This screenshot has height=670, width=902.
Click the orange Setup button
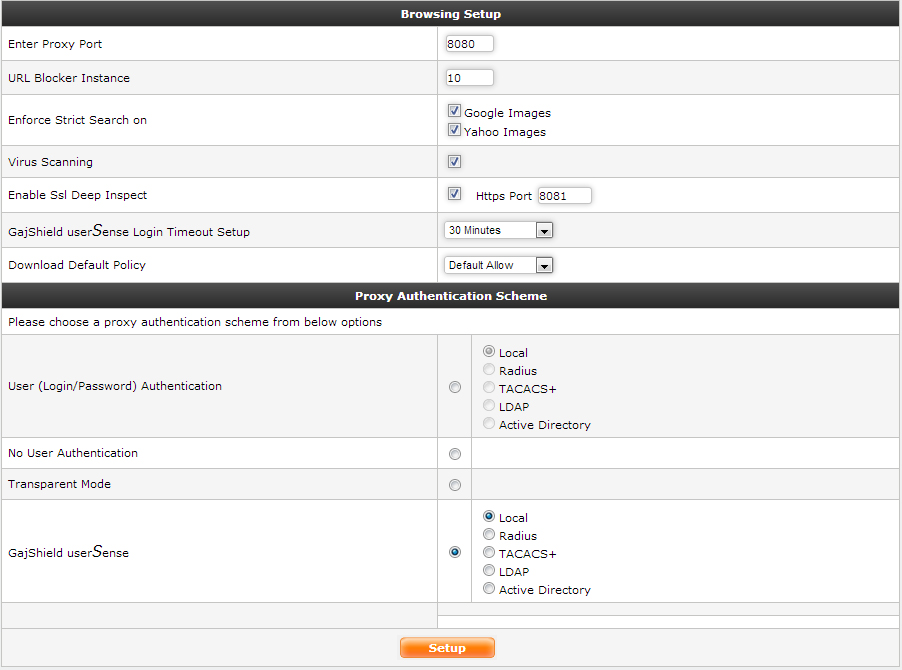pyautogui.click(x=447, y=648)
